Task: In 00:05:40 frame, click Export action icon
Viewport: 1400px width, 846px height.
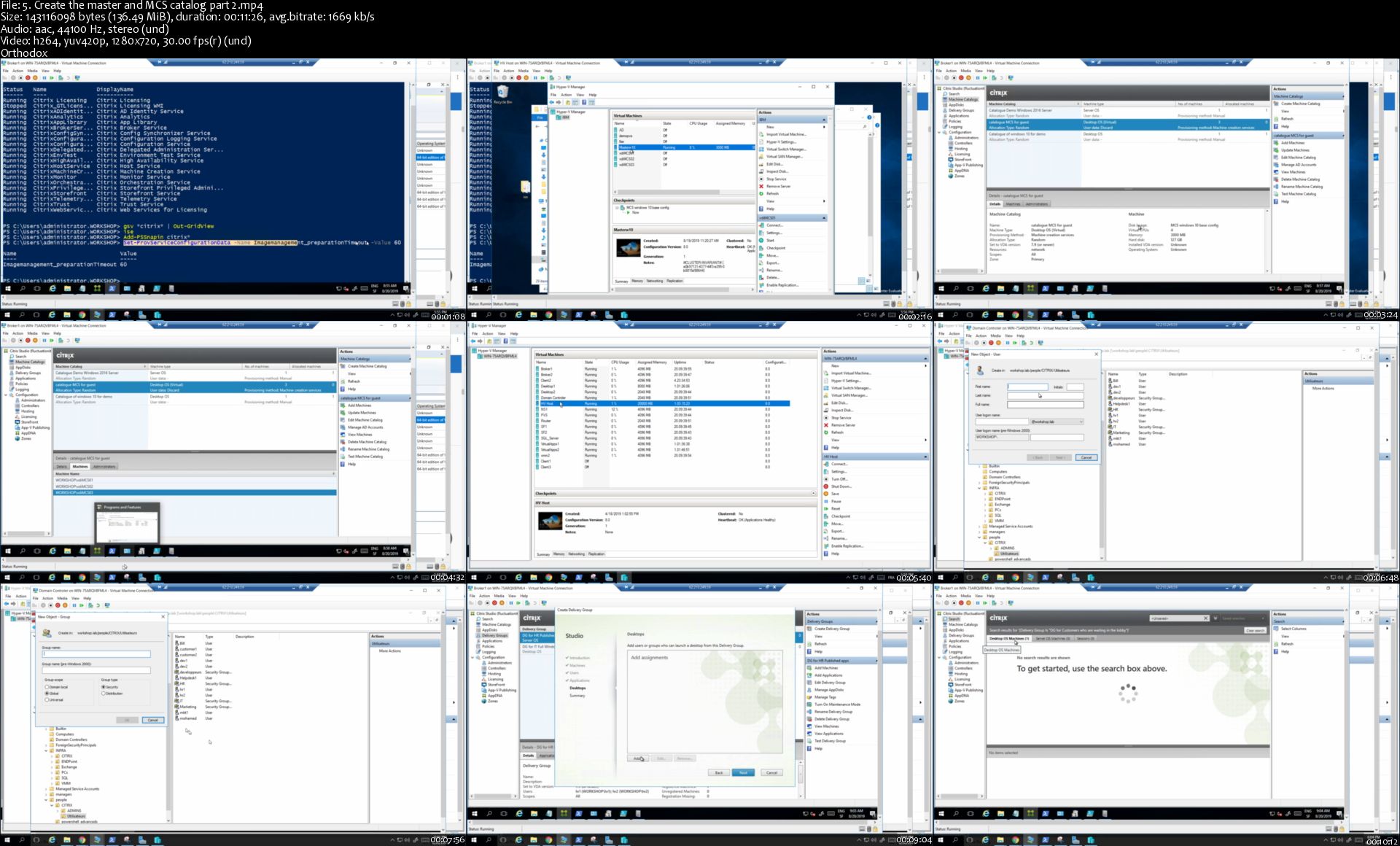Action: [x=826, y=531]
